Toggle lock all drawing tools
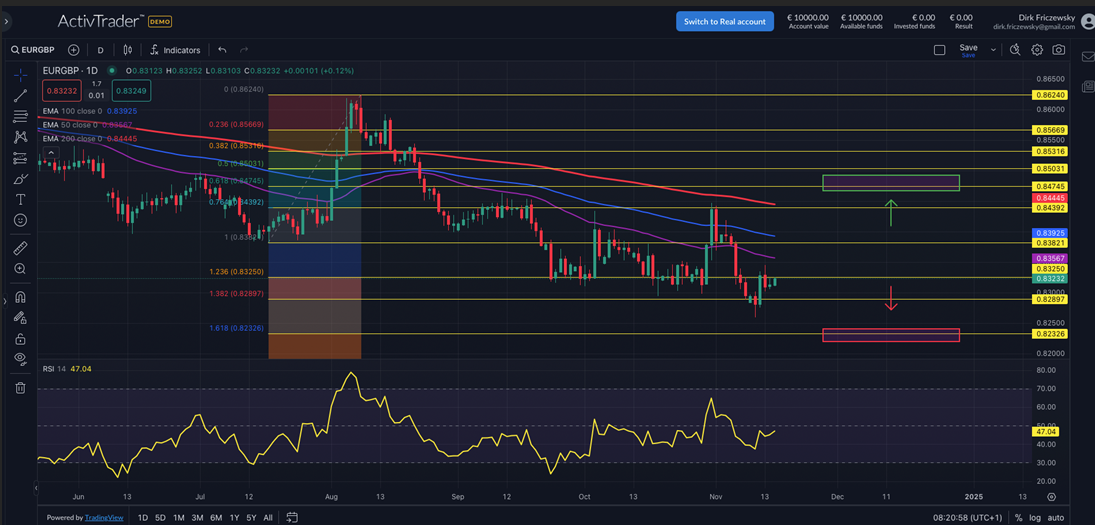 point(20,339)
